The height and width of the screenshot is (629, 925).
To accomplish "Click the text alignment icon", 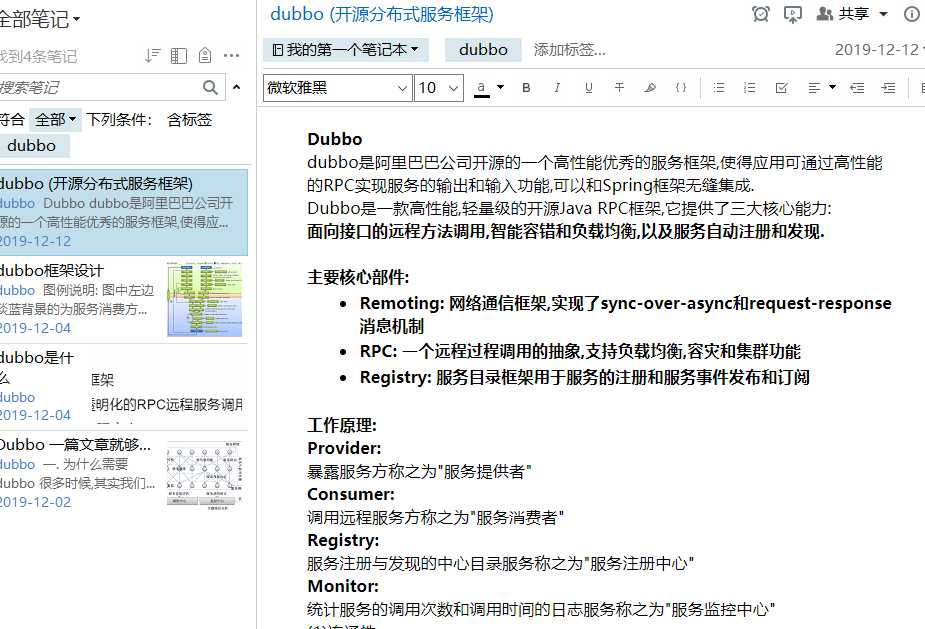I will [x=814, y=88].
